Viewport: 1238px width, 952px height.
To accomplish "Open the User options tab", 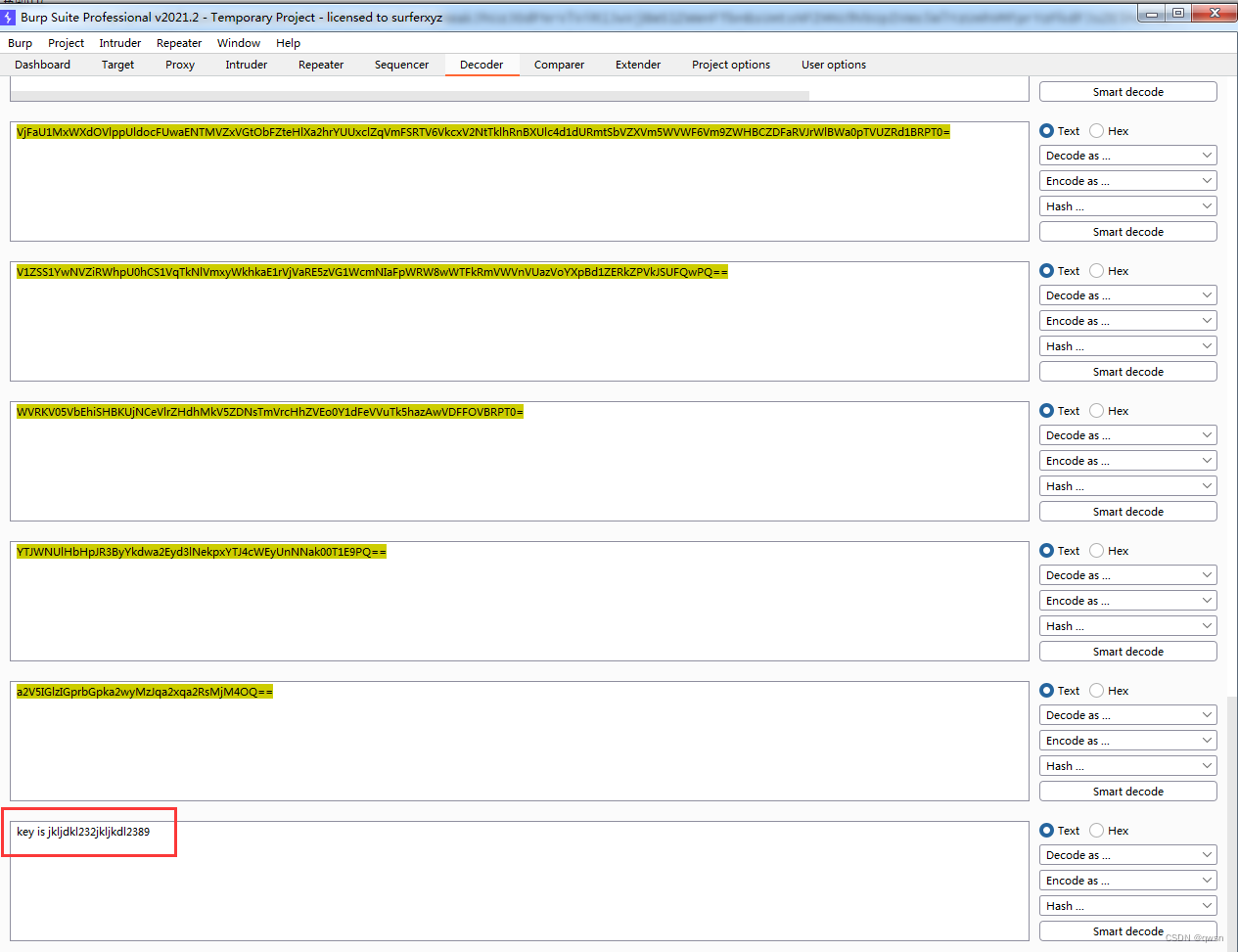I will (834, 65).
